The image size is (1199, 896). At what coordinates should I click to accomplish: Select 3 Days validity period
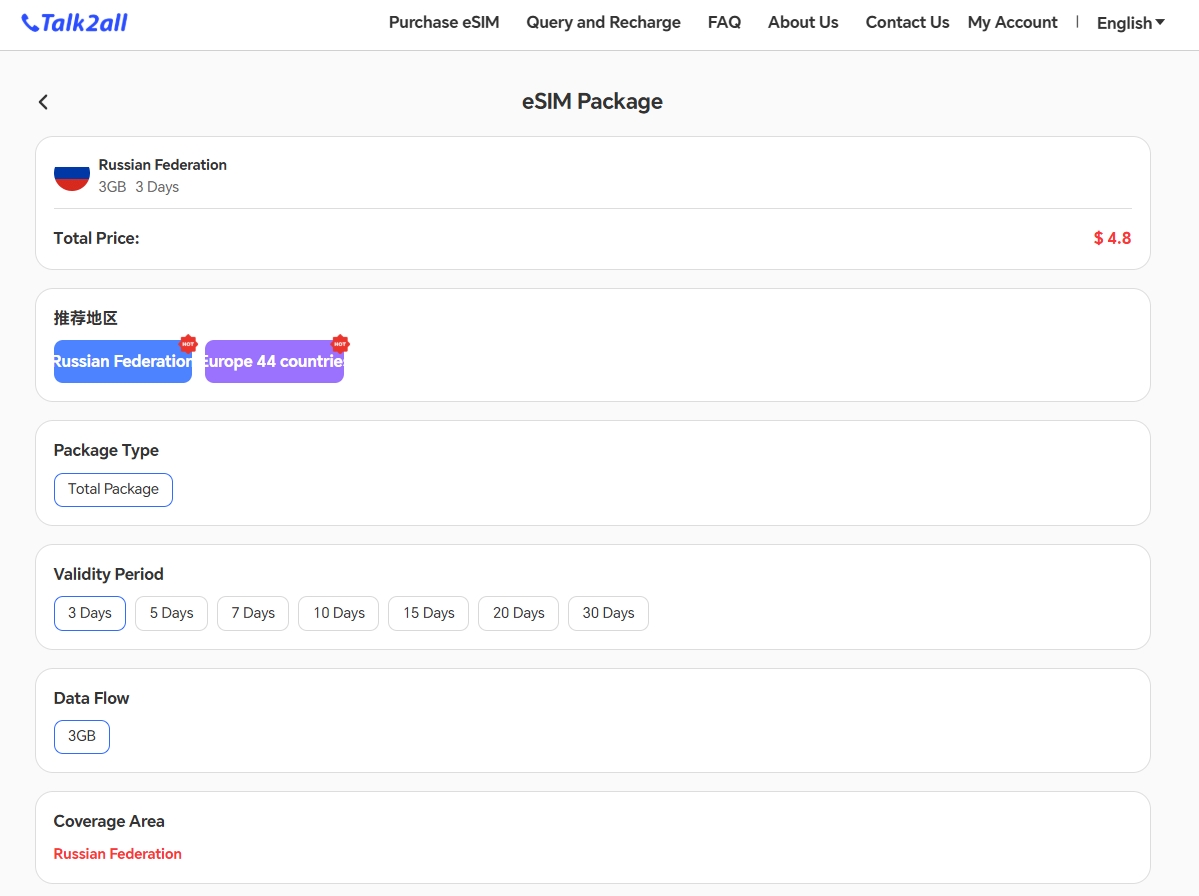(x=90, y=613)
